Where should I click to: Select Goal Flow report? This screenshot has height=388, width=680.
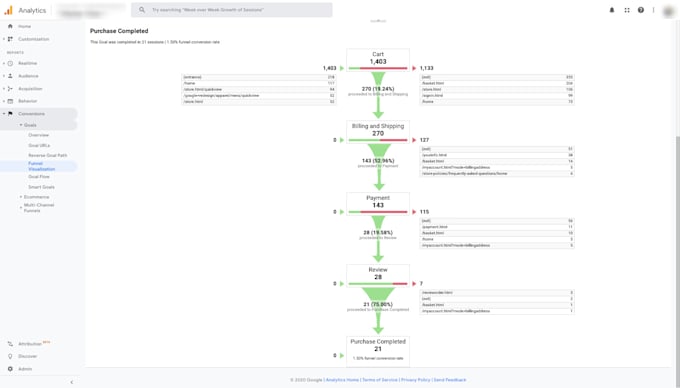click(x=39, y=177)
